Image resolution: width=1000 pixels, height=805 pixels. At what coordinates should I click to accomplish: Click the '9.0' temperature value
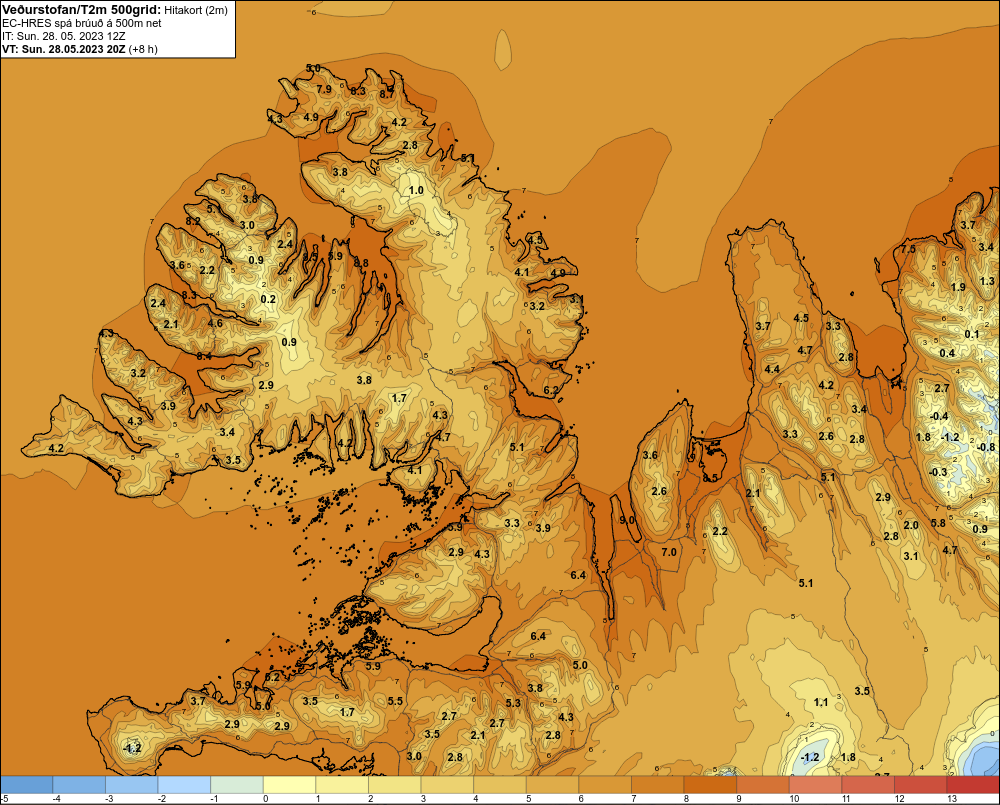(628, 520)
